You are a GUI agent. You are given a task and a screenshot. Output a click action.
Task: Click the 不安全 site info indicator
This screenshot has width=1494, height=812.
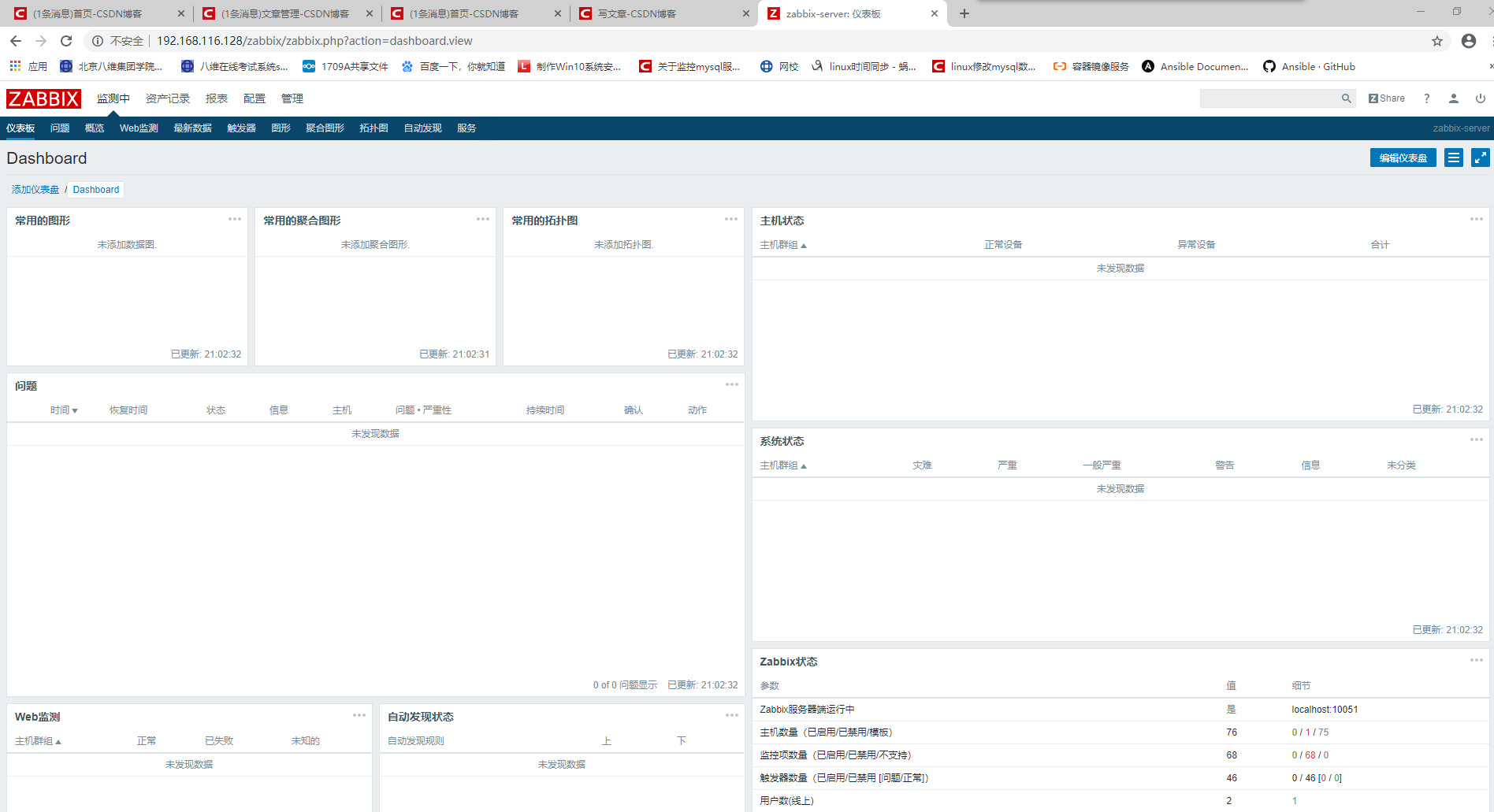click(x=118, y=41)
